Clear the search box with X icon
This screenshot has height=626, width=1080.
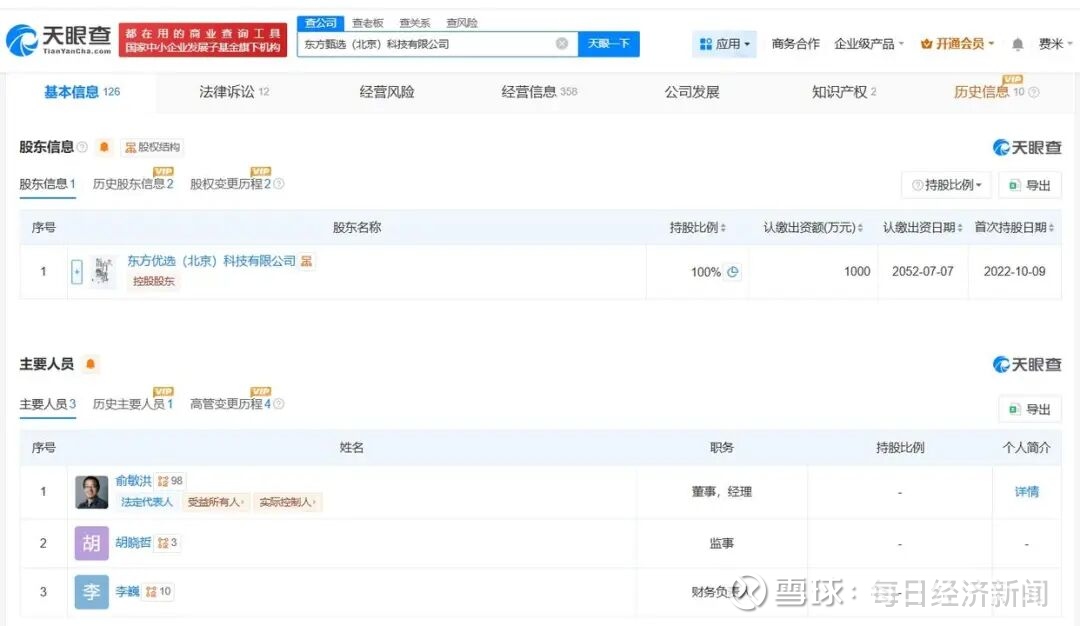[x=562, y=43]
